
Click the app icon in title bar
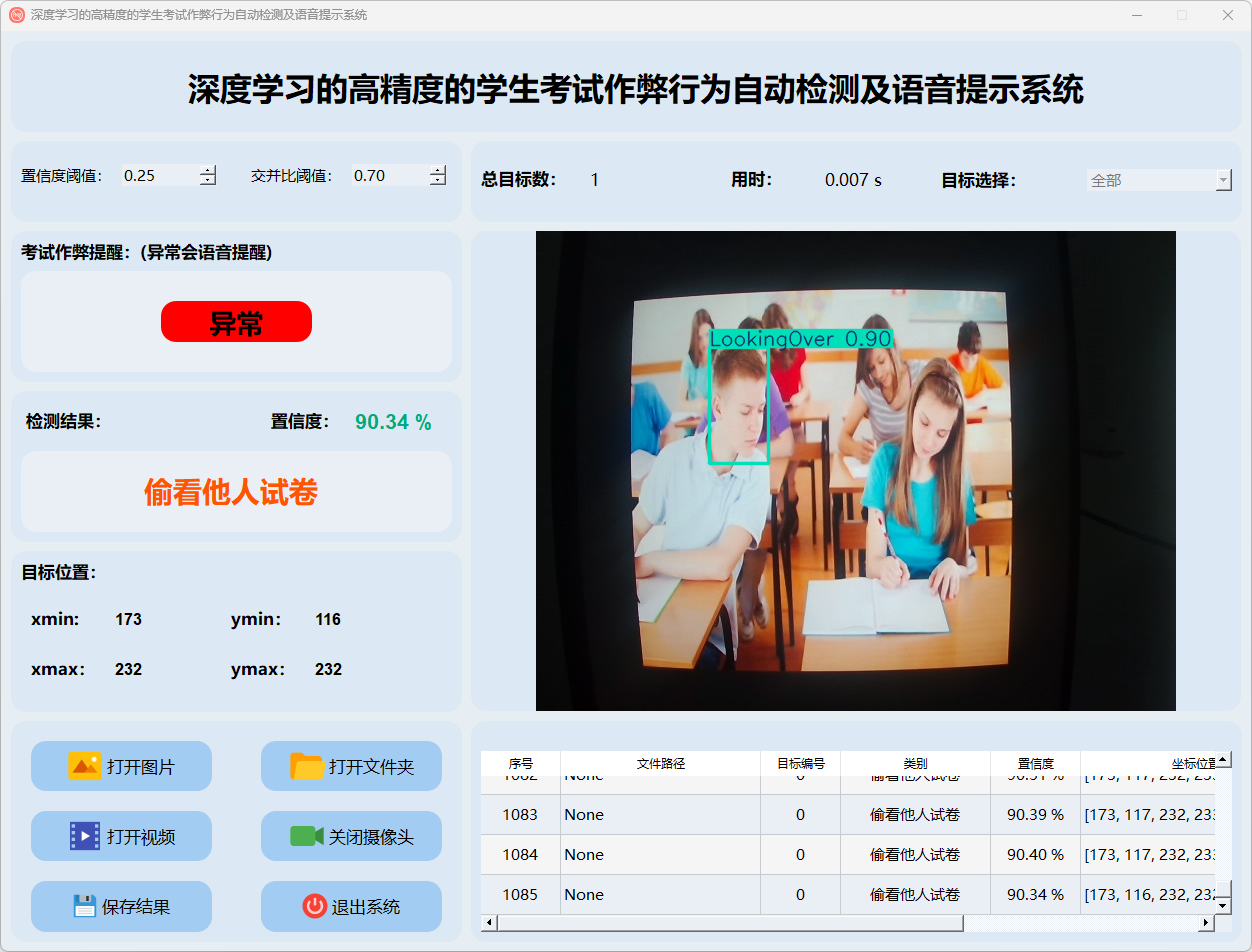[x=16, y=15]
